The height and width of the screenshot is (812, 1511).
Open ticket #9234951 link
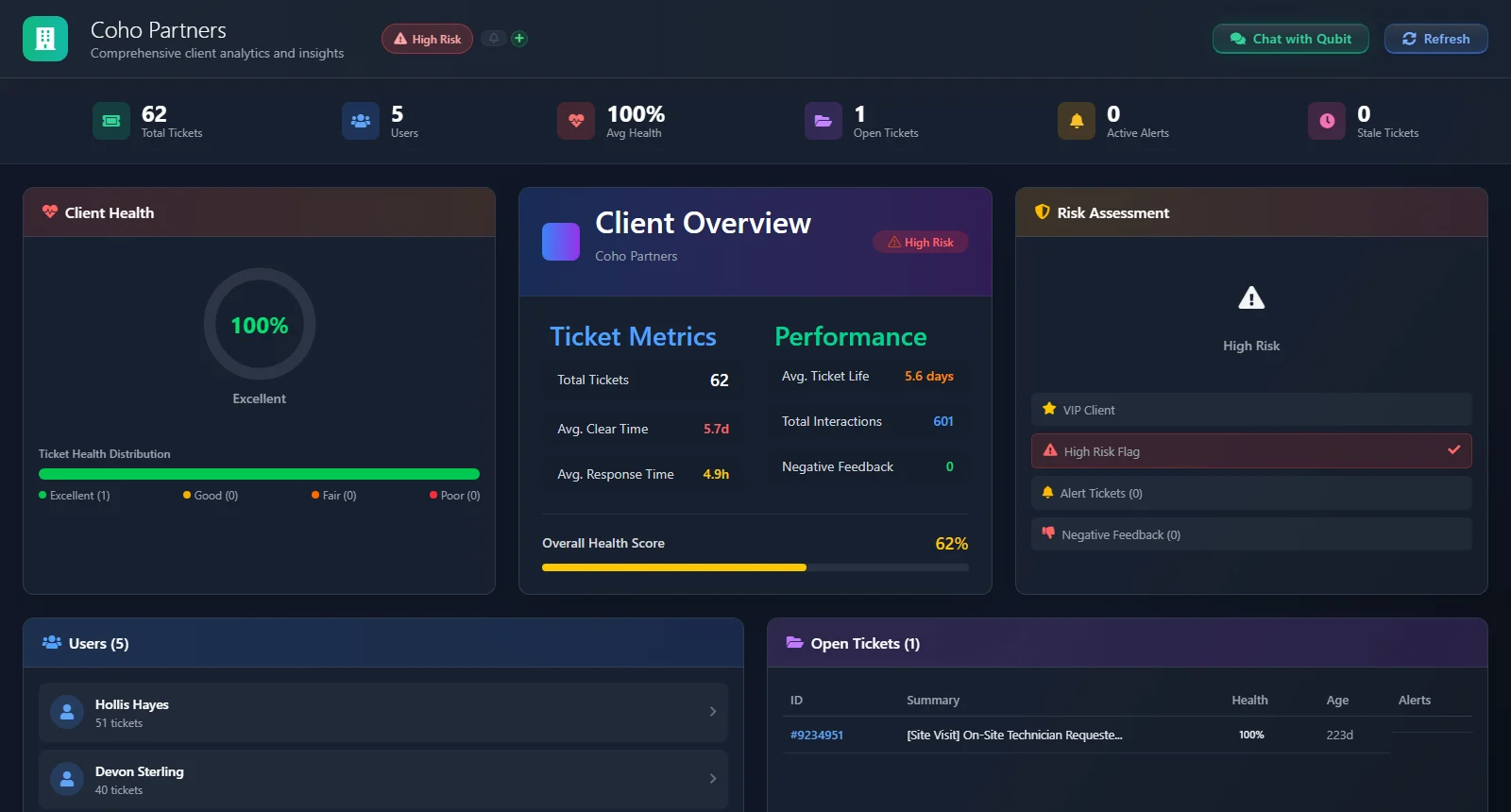point(817,736)
